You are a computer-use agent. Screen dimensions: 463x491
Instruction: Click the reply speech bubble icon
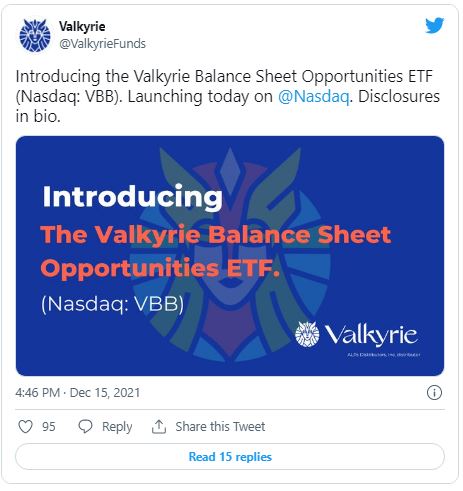[x=85, y=426]
